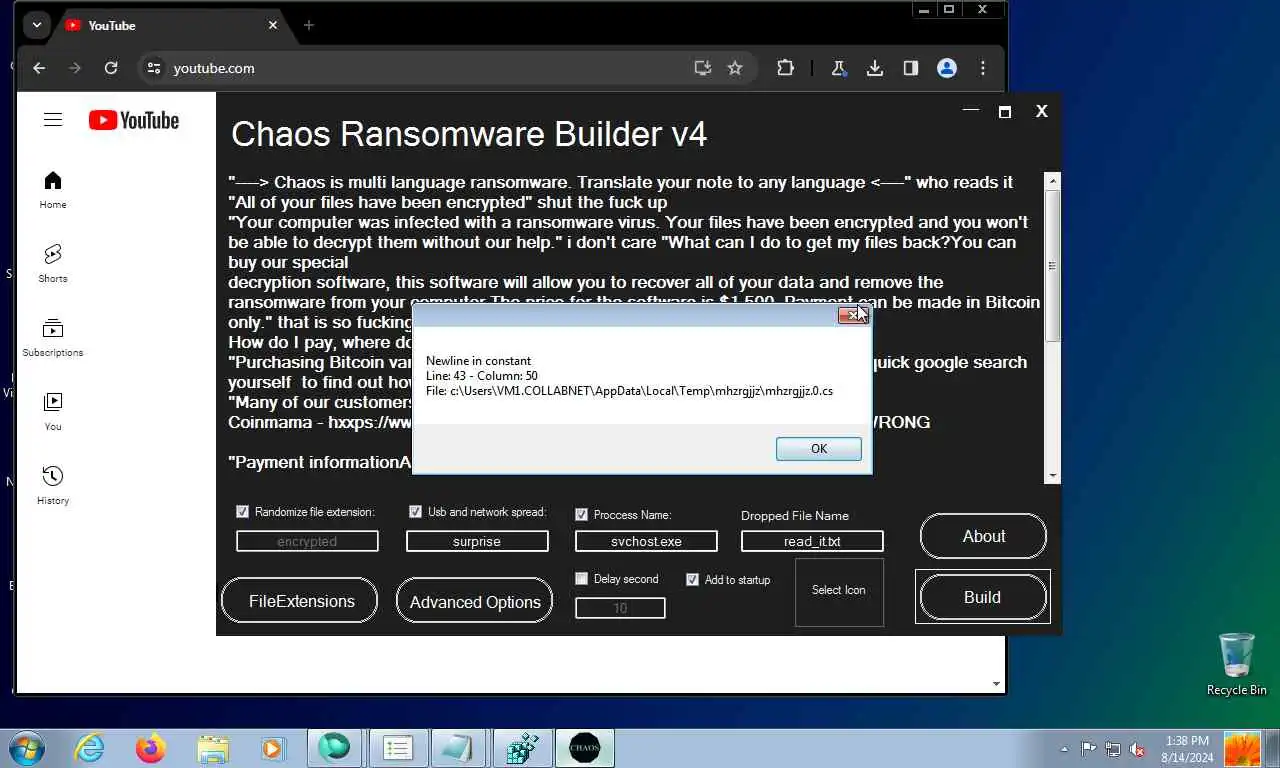Open the Chrome profile avatar
The image size is (1280, 768).
947,68
